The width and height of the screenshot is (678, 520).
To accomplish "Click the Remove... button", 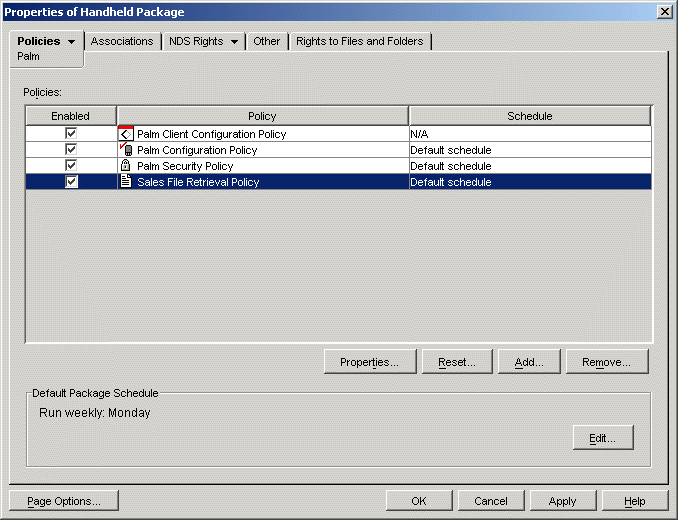I will [x=607, y=362].
